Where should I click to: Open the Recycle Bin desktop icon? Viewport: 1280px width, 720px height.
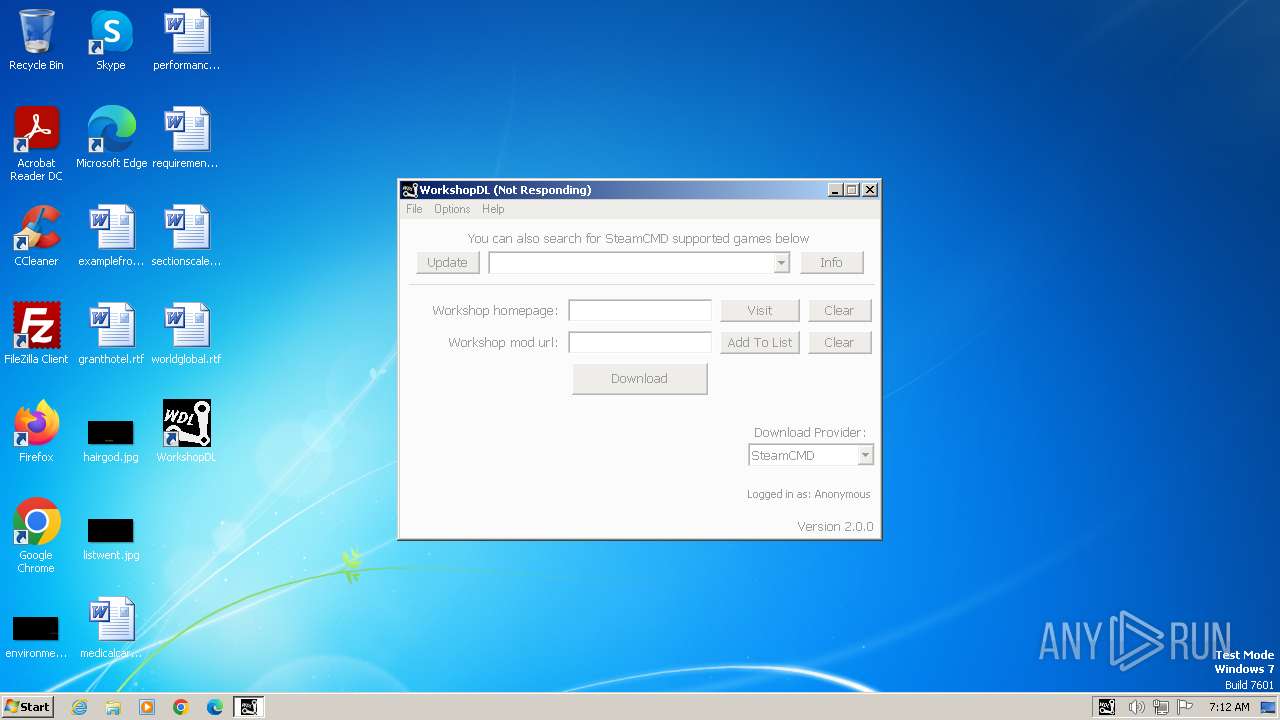pyautogui.click(x=36, y=40)
